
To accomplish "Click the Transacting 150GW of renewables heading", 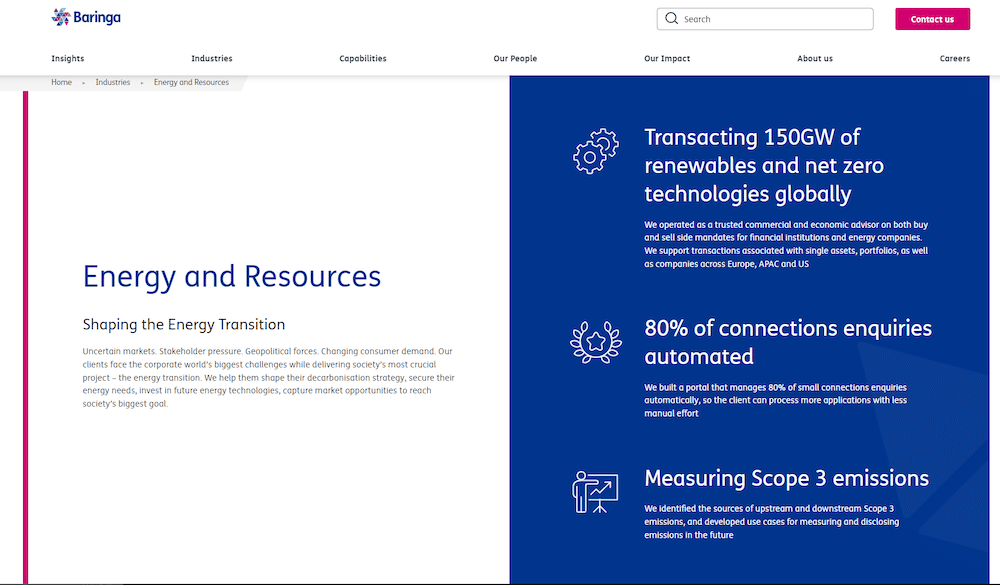I will coord(764,165).
